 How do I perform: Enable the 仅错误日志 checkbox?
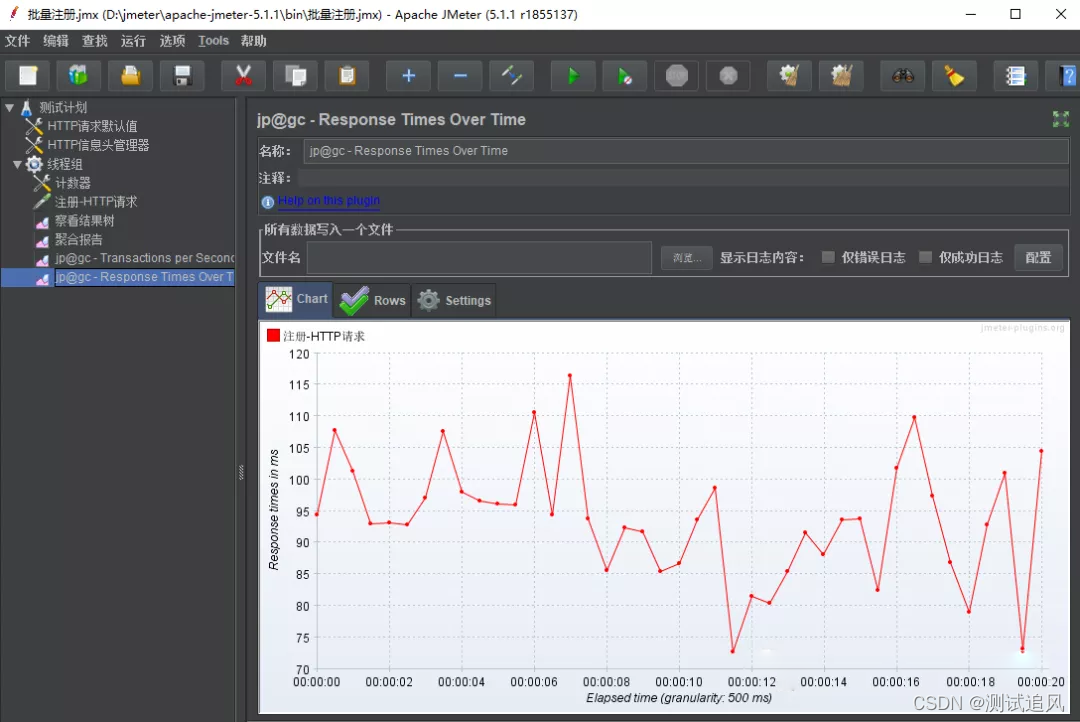[x=828, y=257]
